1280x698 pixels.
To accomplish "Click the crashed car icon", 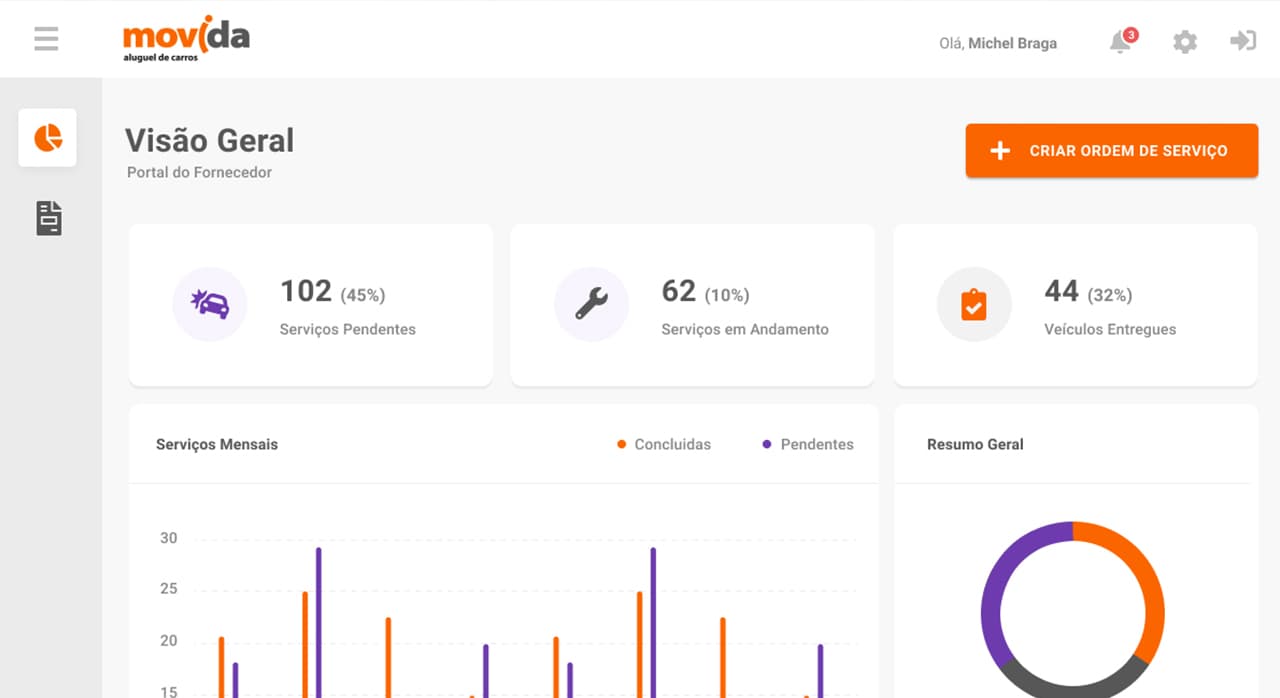I will point(210,304).
